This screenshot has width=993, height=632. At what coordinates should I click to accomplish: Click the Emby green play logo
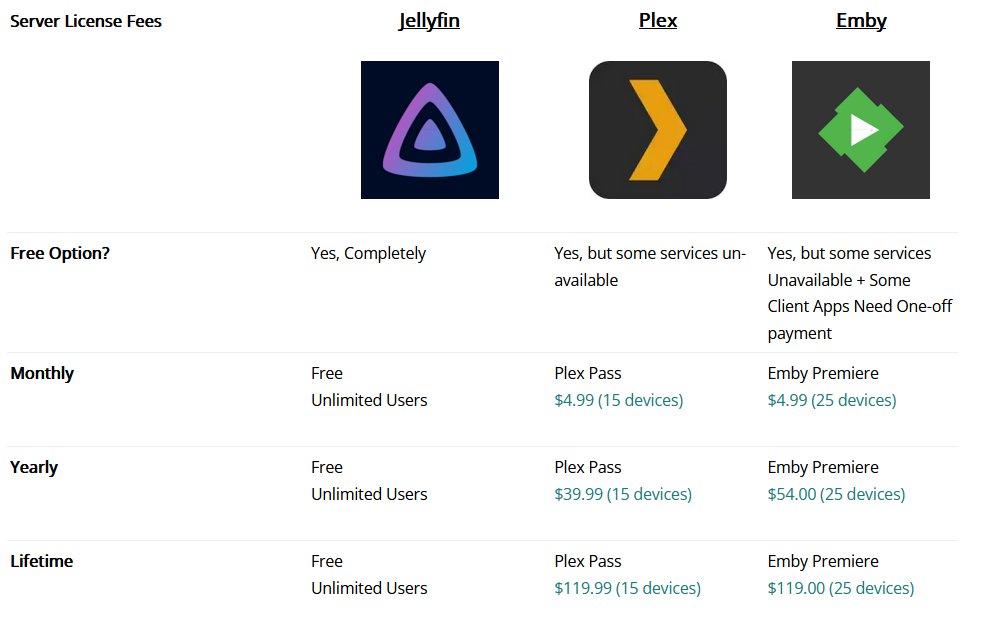click(860, 130)
